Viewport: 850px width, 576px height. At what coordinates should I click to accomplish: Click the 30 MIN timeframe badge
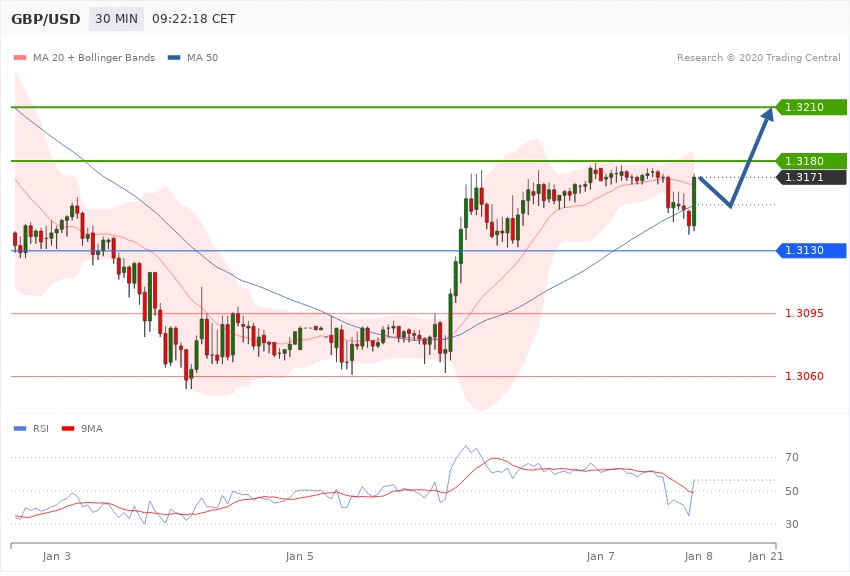pos(116,19)
